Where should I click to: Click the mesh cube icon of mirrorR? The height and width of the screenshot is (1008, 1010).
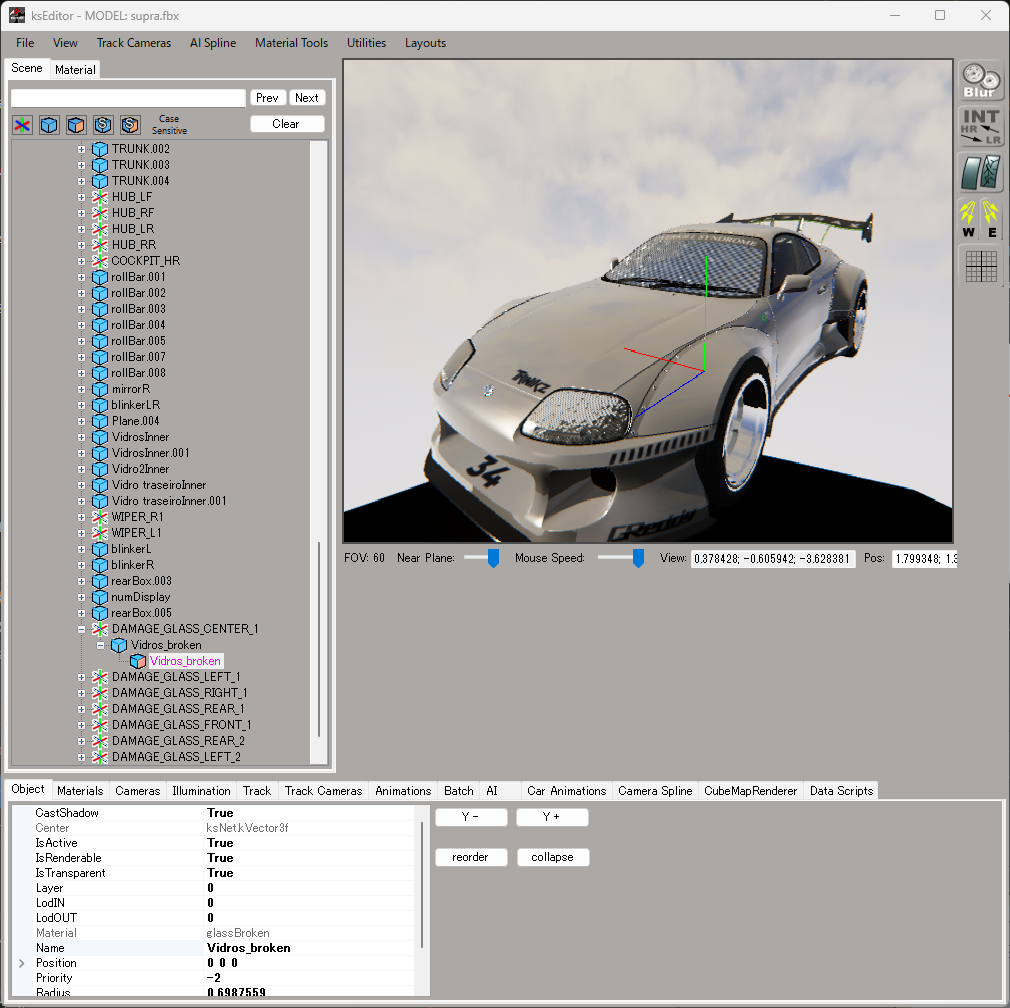[x=100, y=389]
